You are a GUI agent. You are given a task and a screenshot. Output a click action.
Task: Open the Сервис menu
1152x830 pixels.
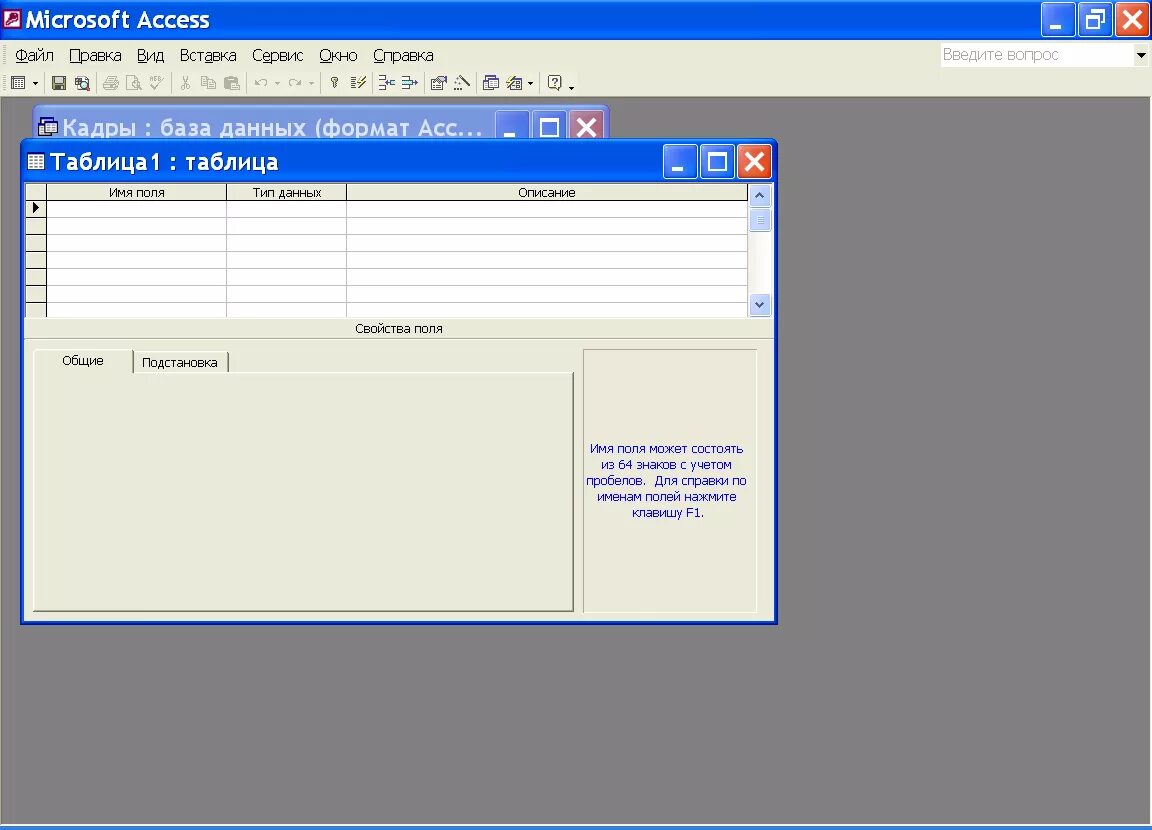278,56
